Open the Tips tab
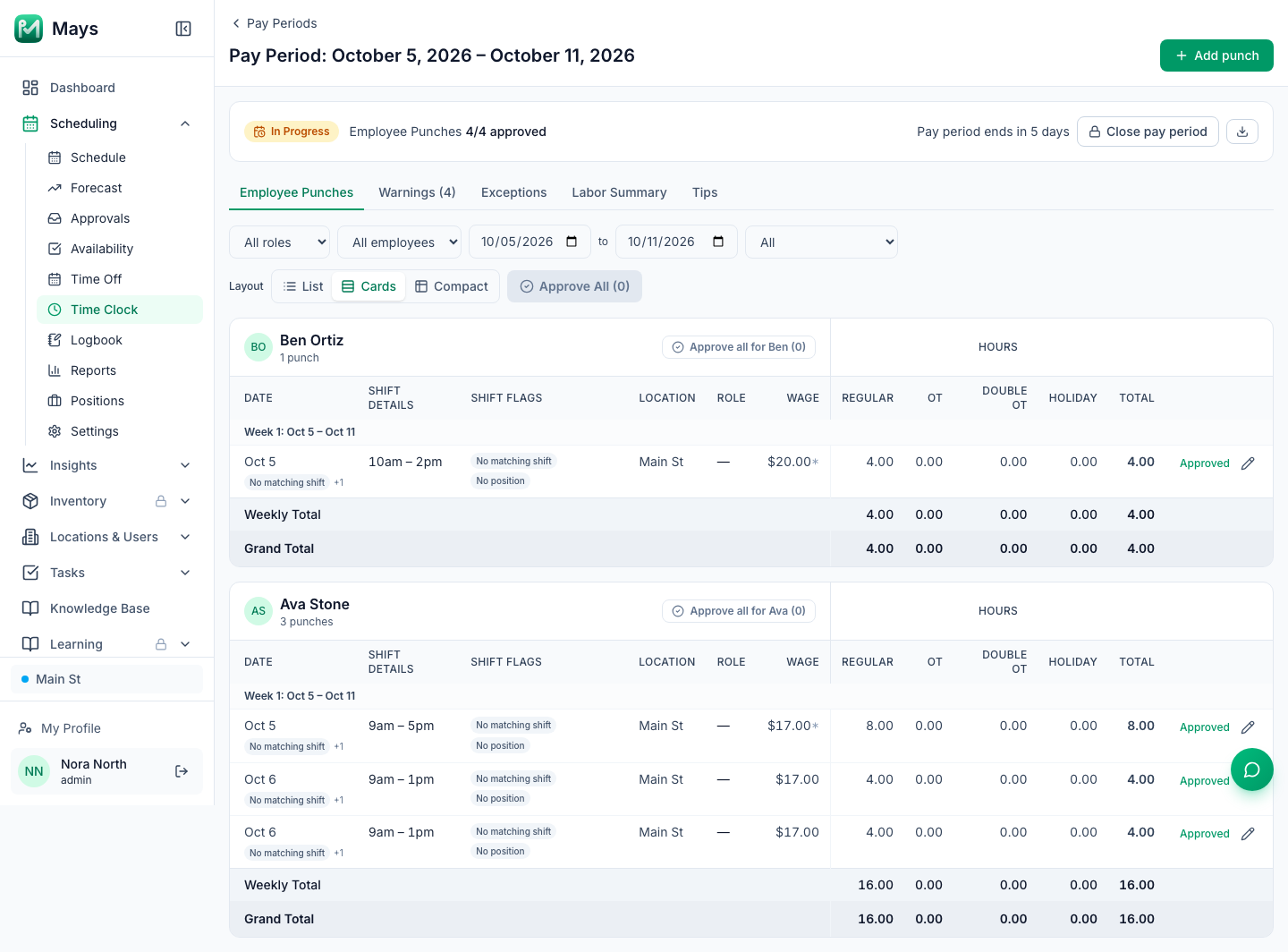The width and height of the screenshot is (1288, 952). pyautogui.click(x=705, y=192)
